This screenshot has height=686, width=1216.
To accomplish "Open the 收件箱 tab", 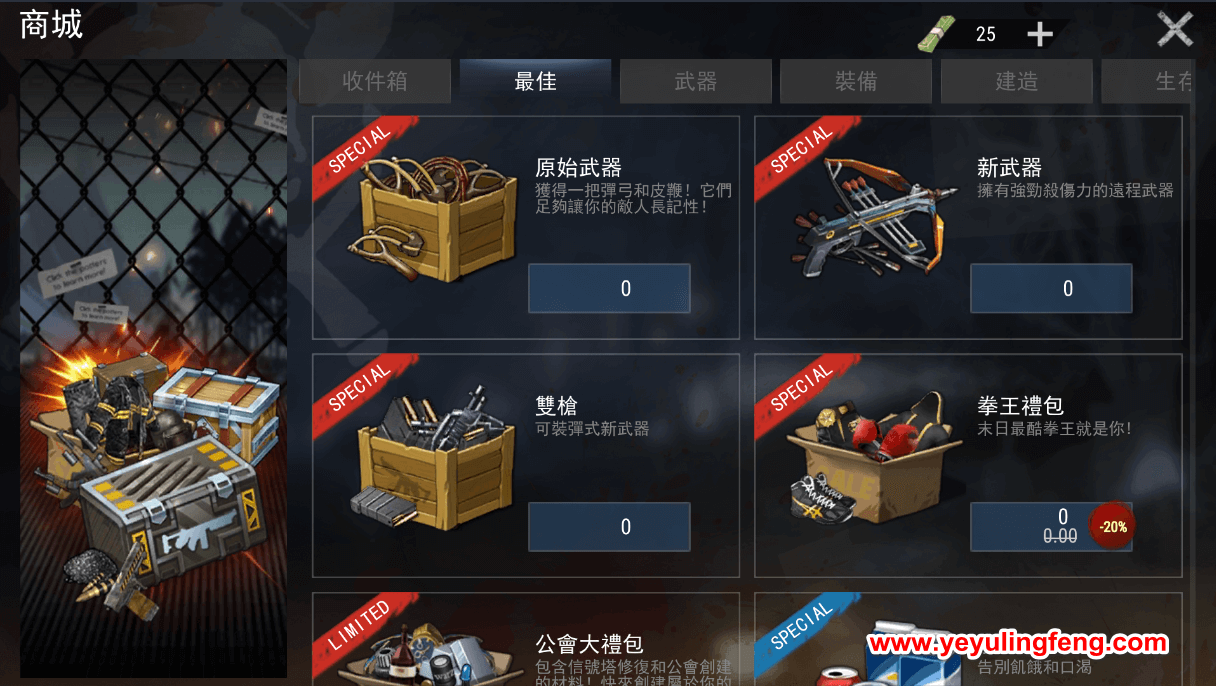I will coord(375,81).
